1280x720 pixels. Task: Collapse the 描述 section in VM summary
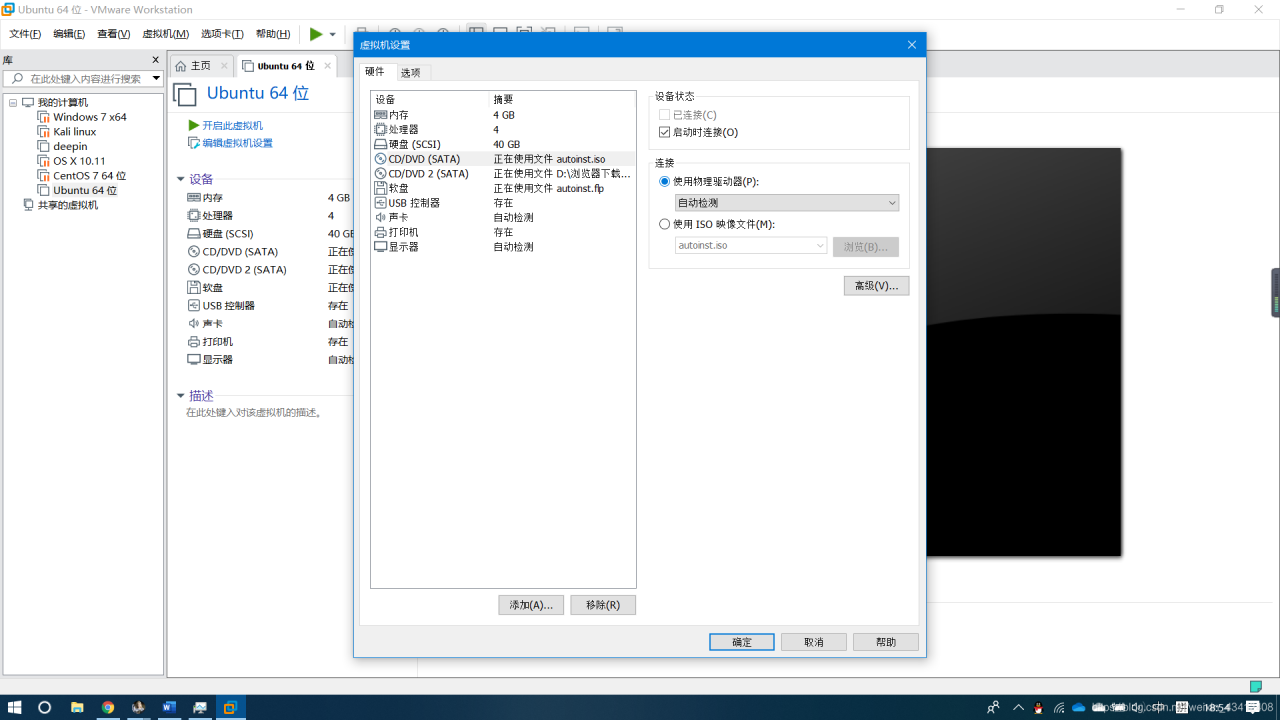[181, 396]
